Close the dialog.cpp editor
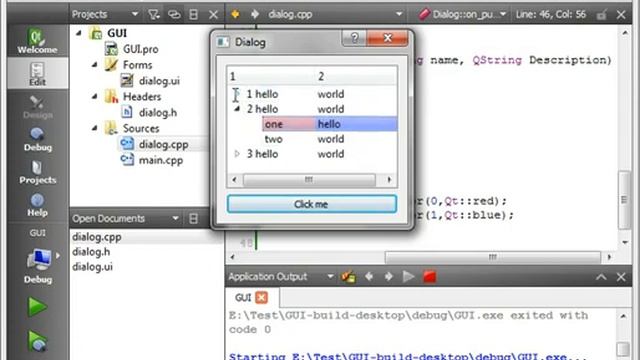 [x=621, y=15]
